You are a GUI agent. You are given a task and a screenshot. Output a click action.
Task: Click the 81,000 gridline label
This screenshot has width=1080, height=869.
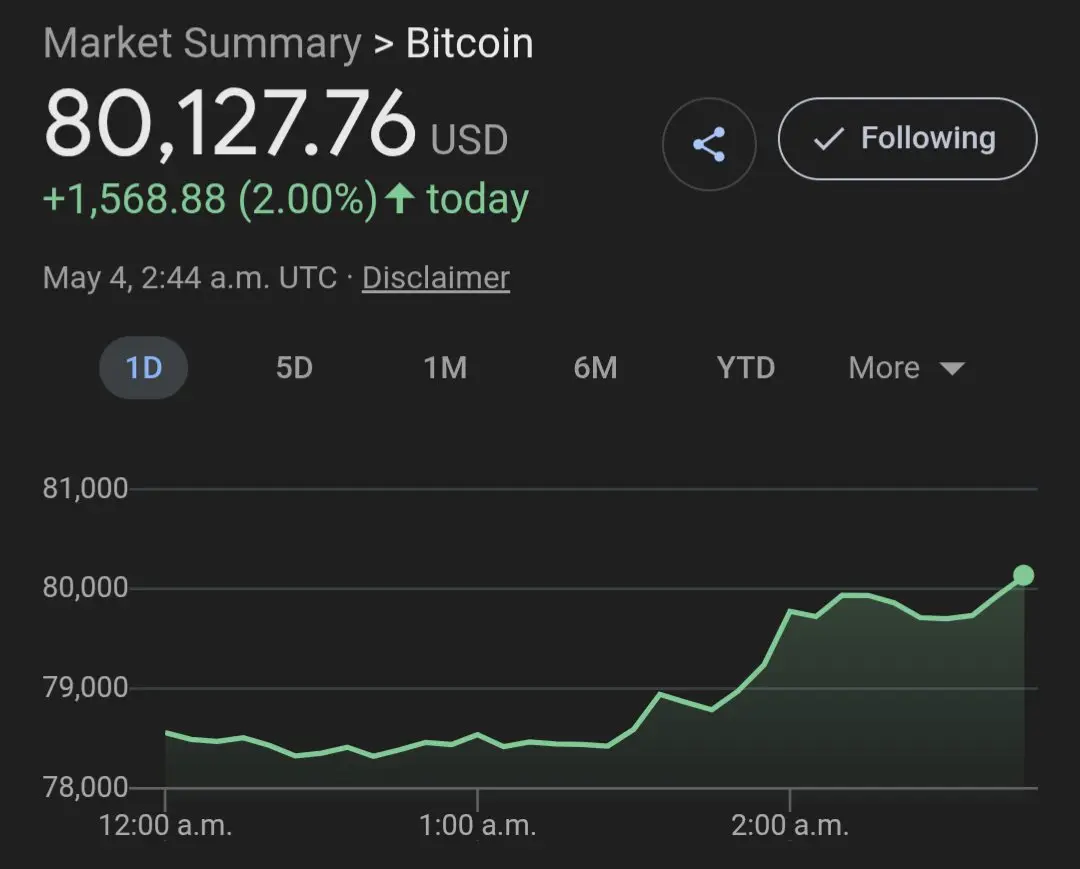click(x=85, y=488)
